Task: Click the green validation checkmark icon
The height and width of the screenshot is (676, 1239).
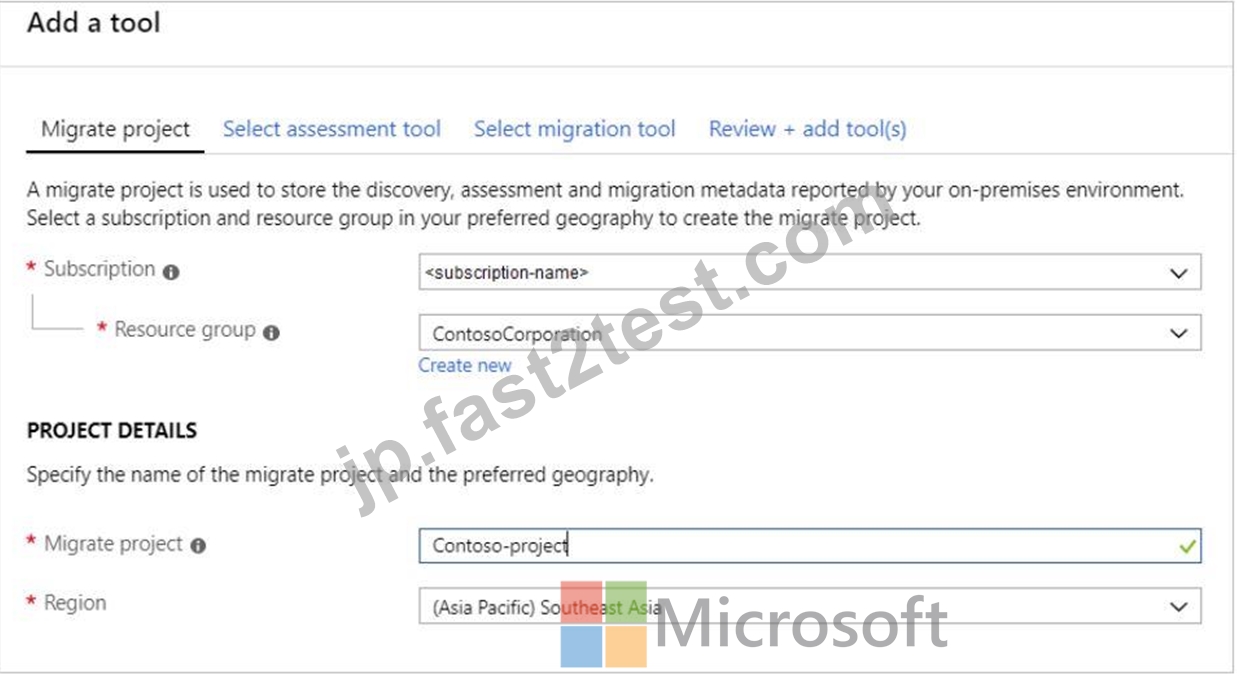Action: point(1187,547)
